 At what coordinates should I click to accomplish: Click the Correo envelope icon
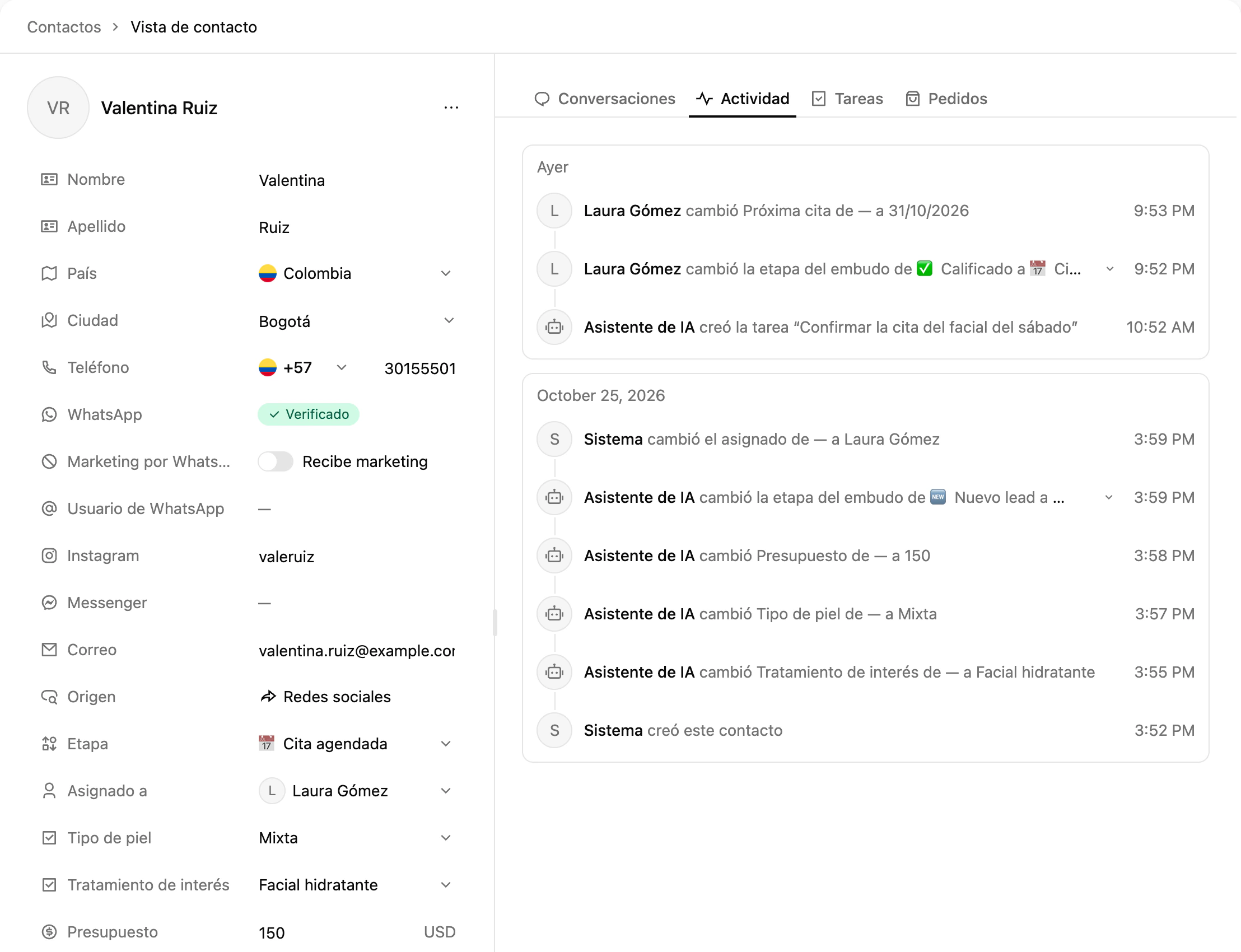pyautogui.click(x=49, y=650)
